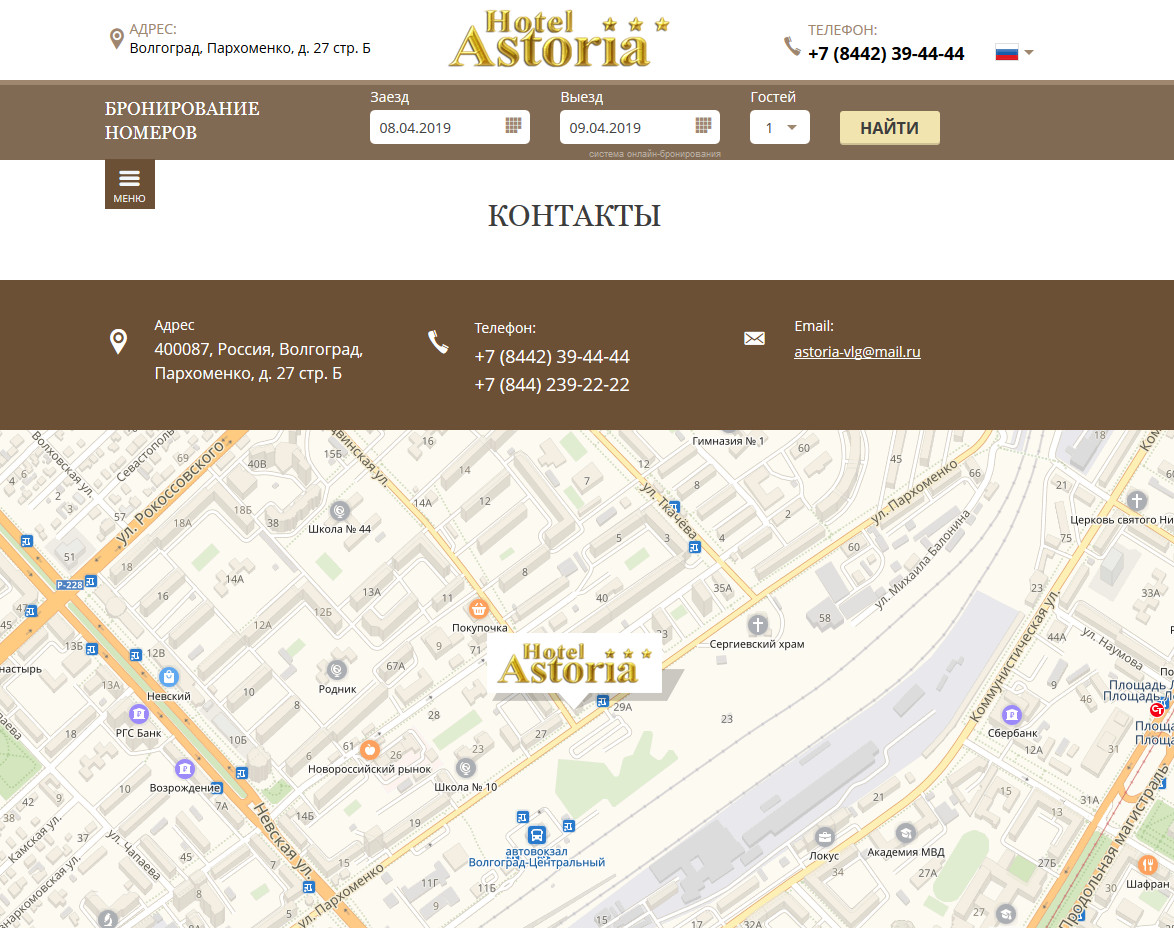Click the Покупочка shop map icon

pyautogui.click(x=478, y=609)
